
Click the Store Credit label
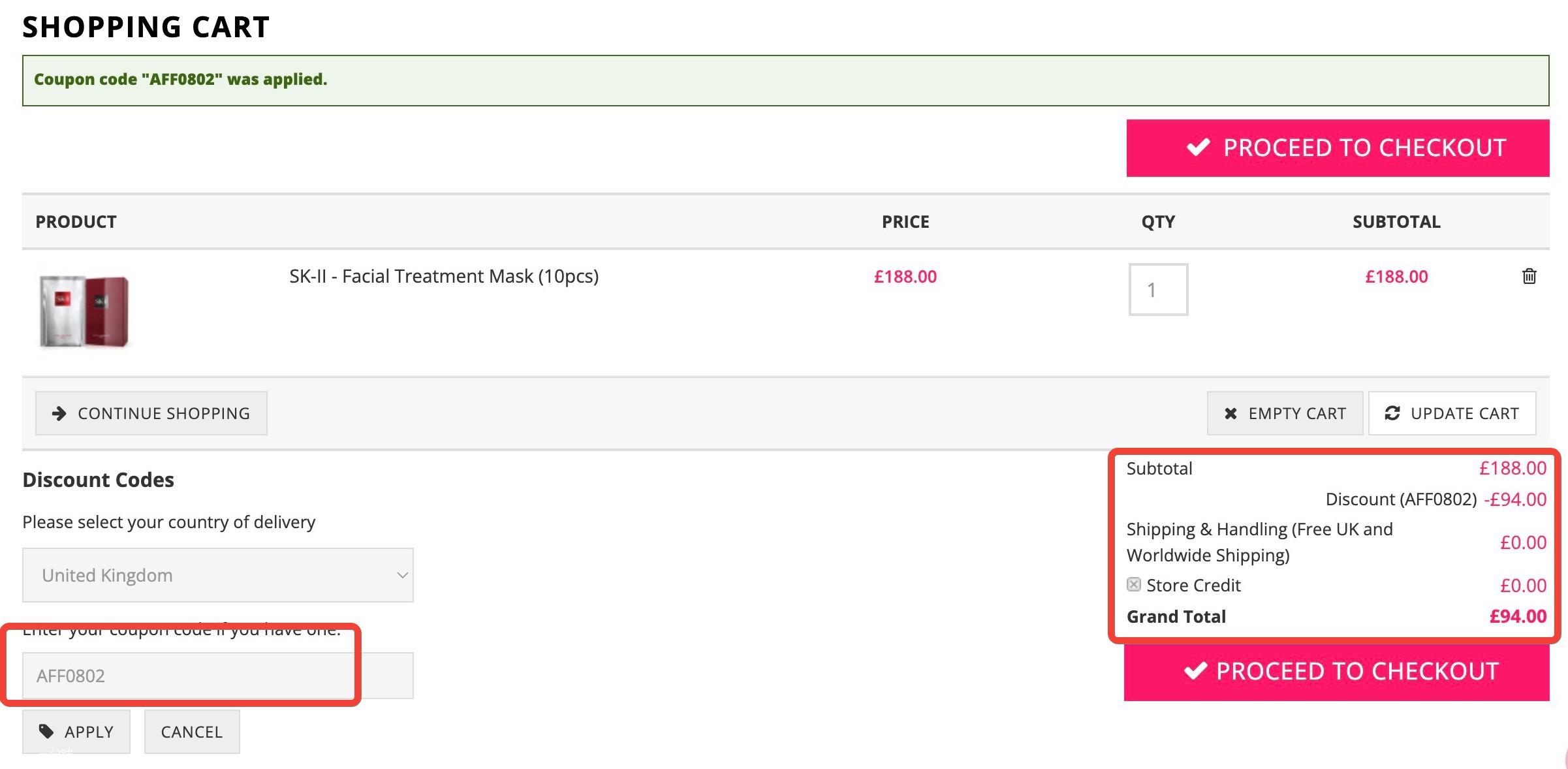click(1193, 586)
